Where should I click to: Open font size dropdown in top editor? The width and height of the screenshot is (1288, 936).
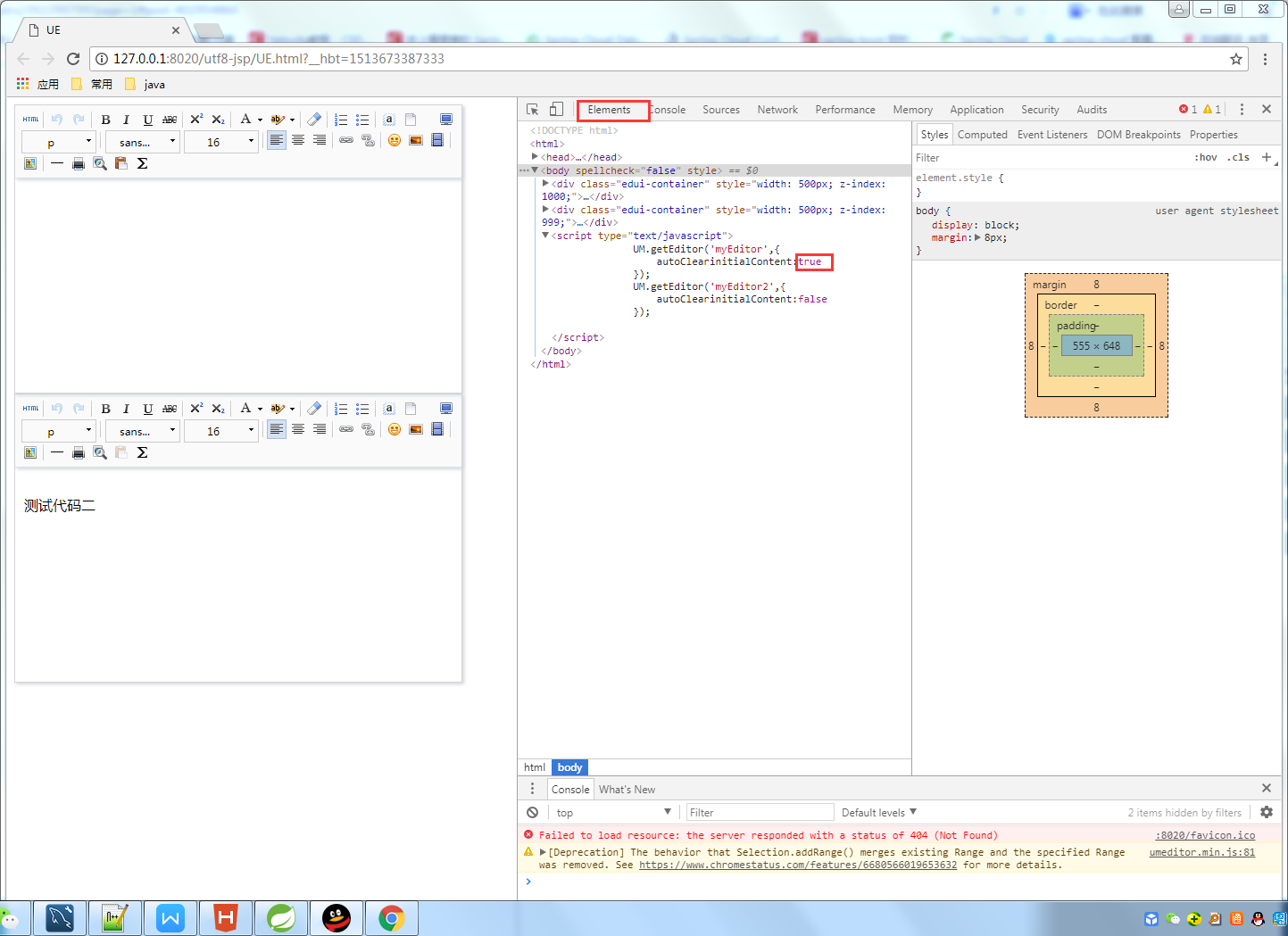(221, 142)
